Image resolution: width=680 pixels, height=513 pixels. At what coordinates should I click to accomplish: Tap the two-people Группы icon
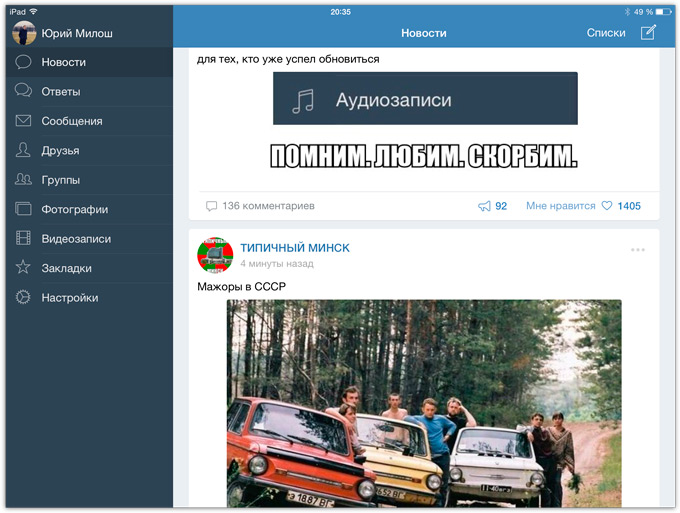[x=23, y=179]
